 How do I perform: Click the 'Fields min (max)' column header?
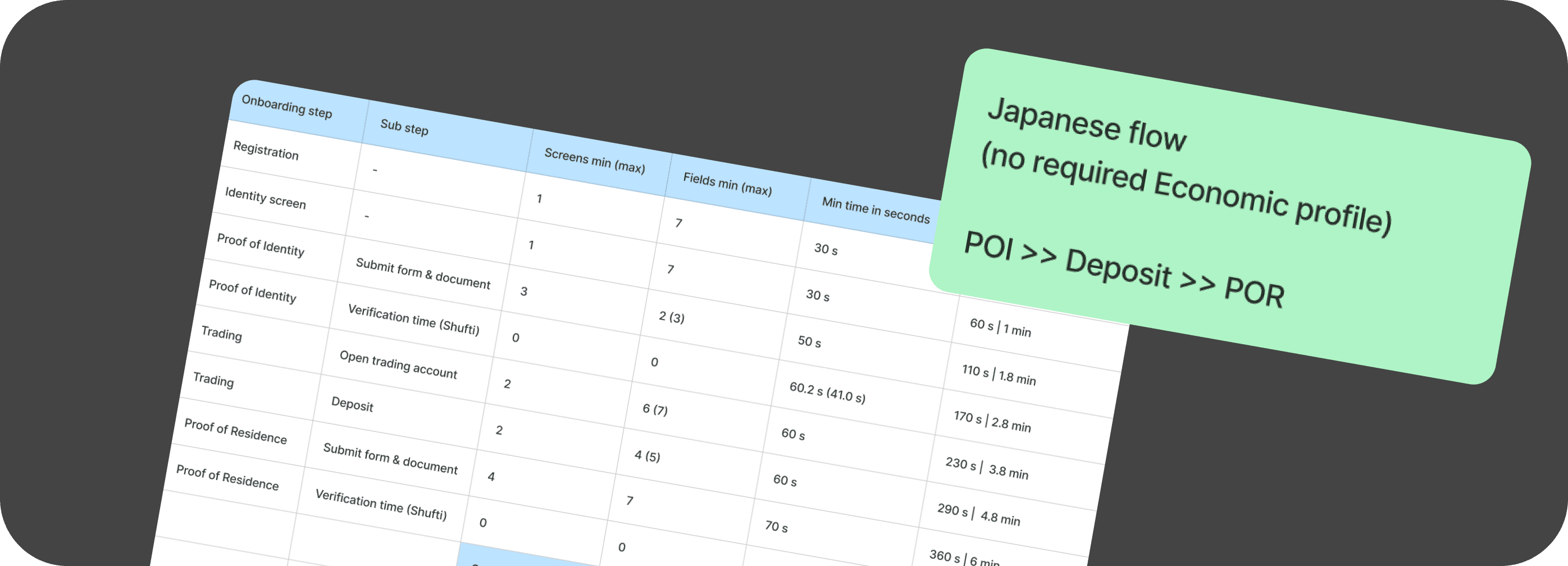tap(727, 184)
